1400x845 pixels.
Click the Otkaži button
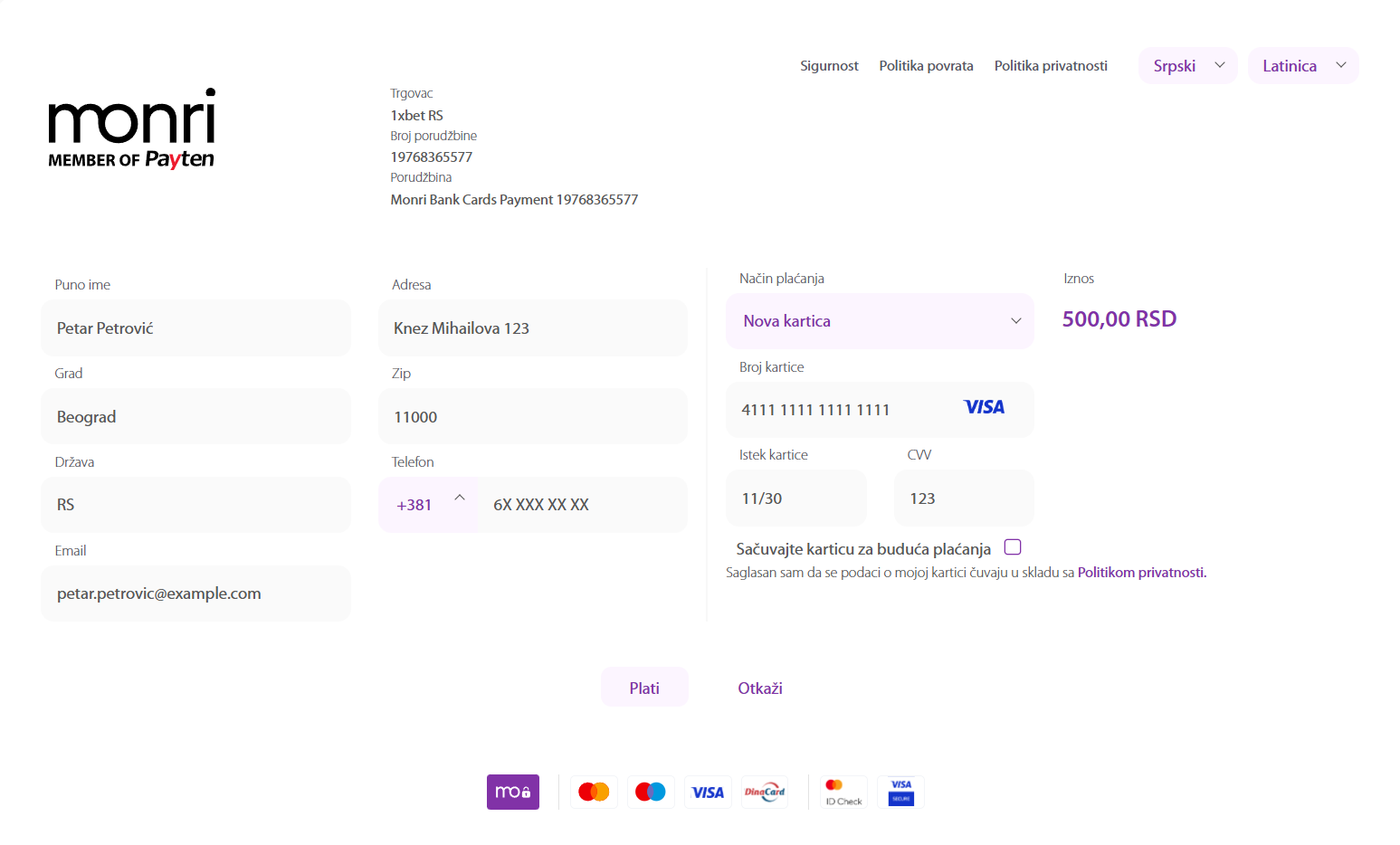click(759, 688)
